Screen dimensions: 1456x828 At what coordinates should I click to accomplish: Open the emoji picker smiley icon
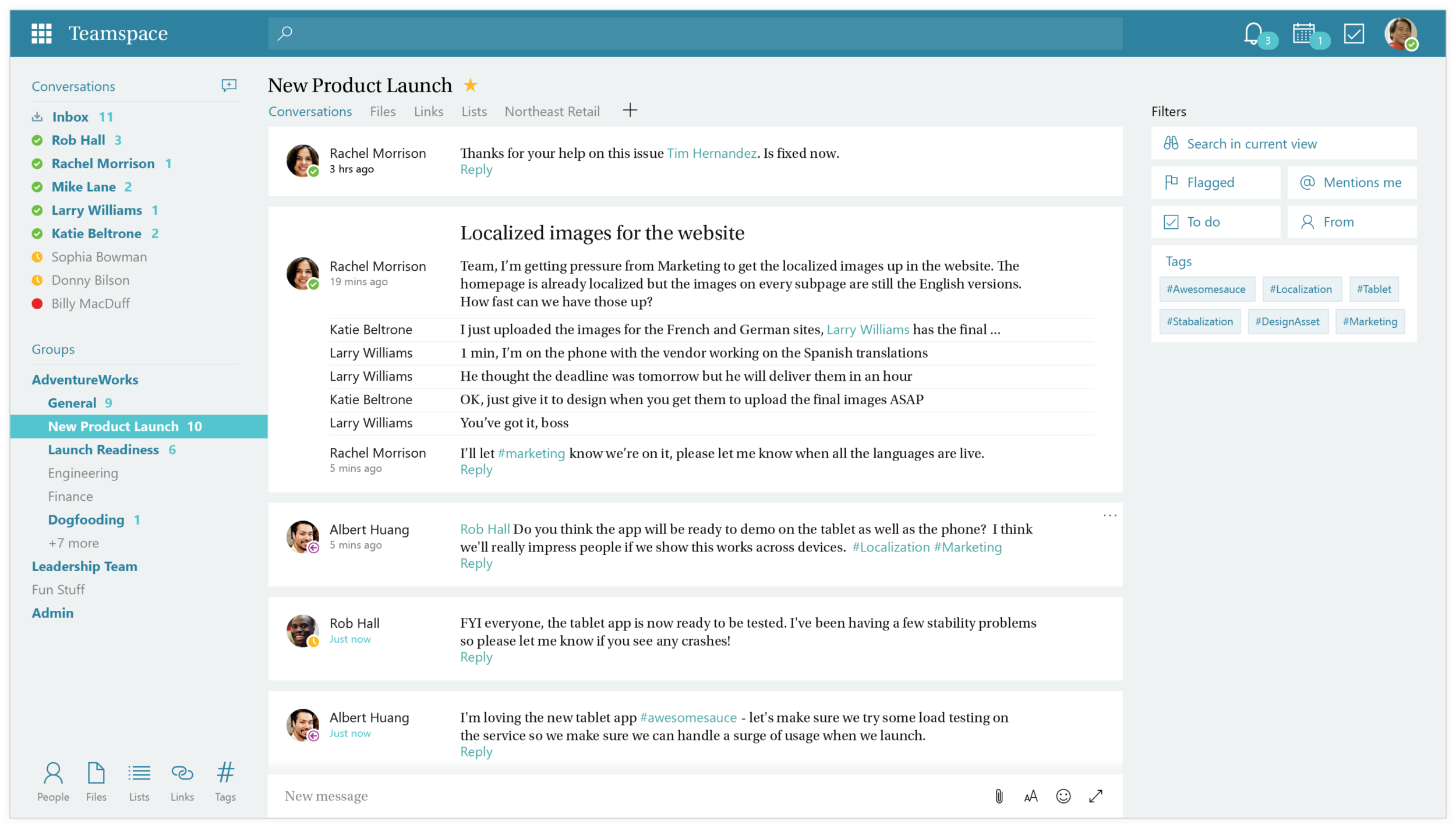(1063, 796)
